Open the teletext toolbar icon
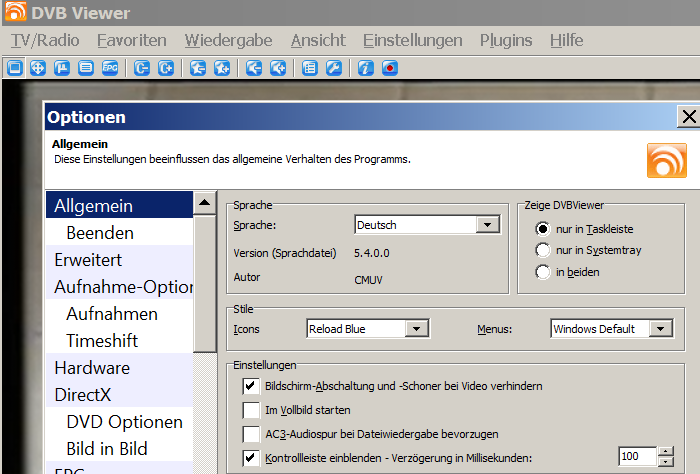 [86, 68]
